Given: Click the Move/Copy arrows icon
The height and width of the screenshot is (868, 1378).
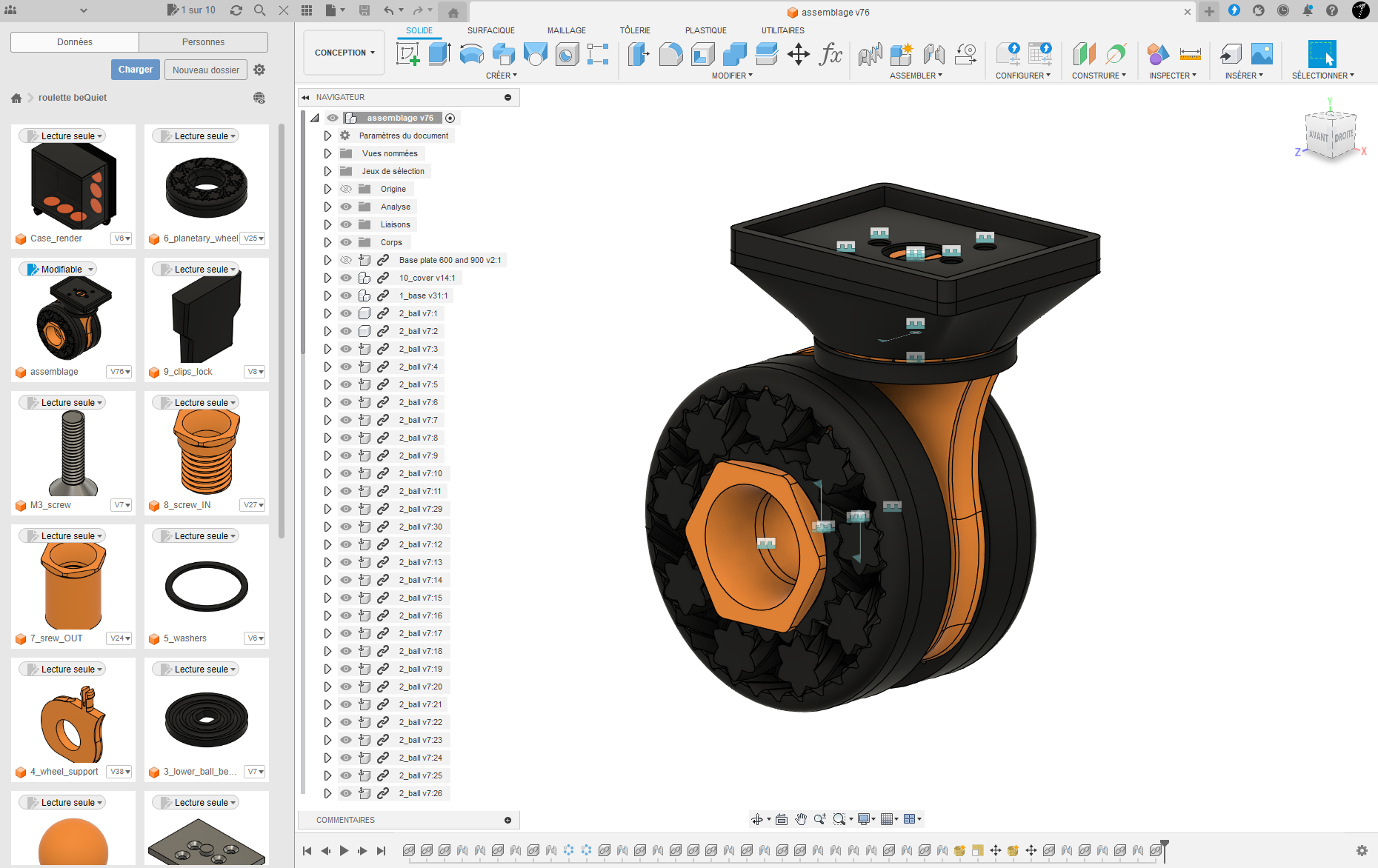Looking at the screenshot, I should point(798,54).
